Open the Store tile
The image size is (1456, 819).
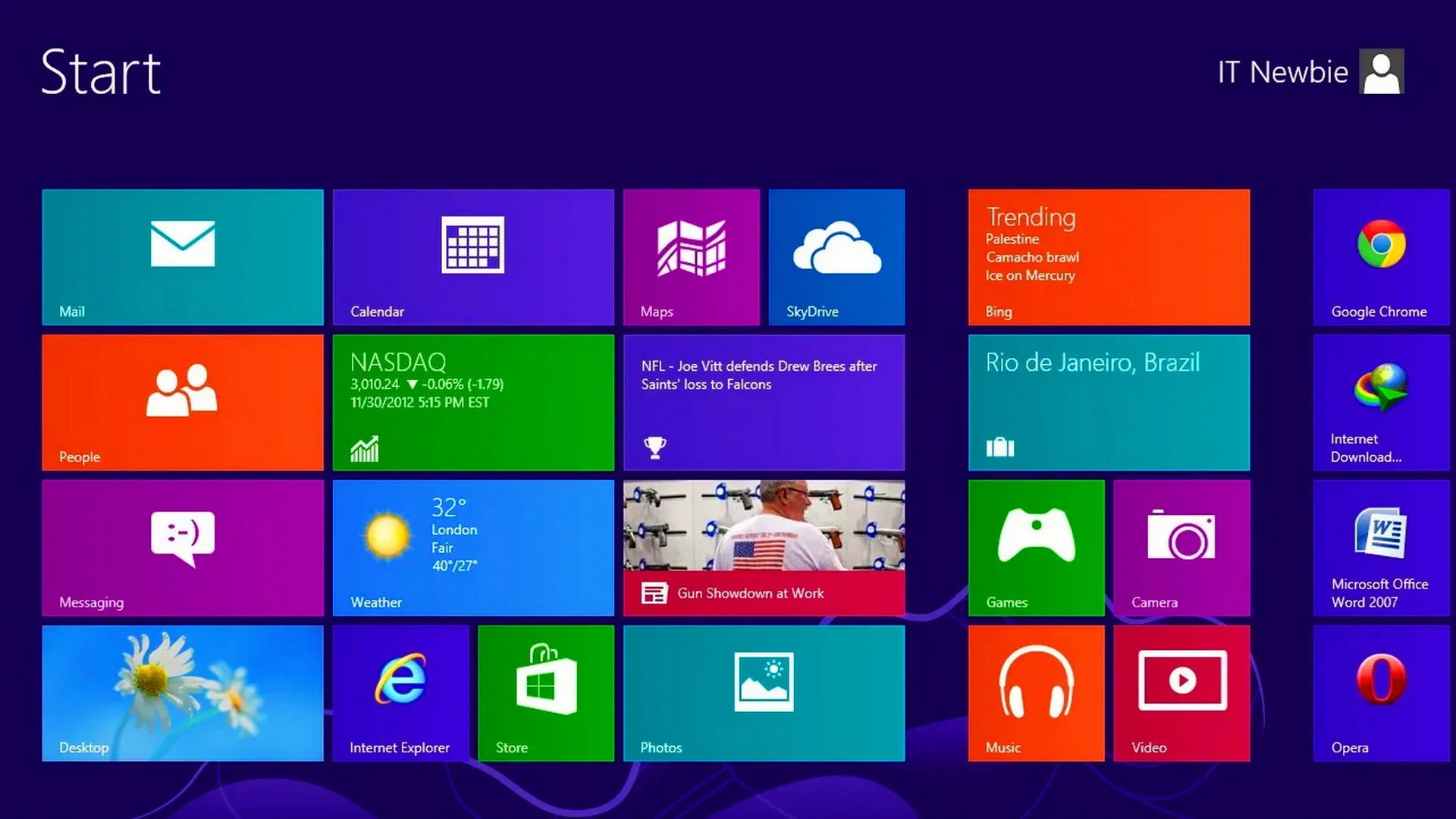(546, 693)
